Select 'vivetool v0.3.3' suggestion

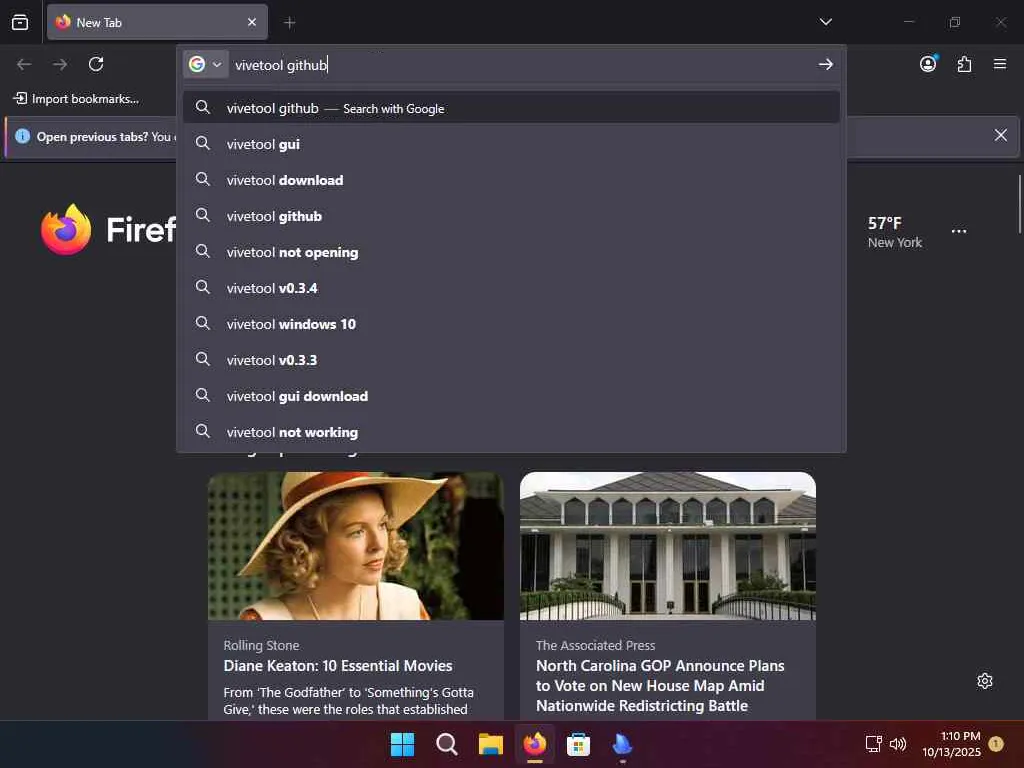[x=511, y=359]
